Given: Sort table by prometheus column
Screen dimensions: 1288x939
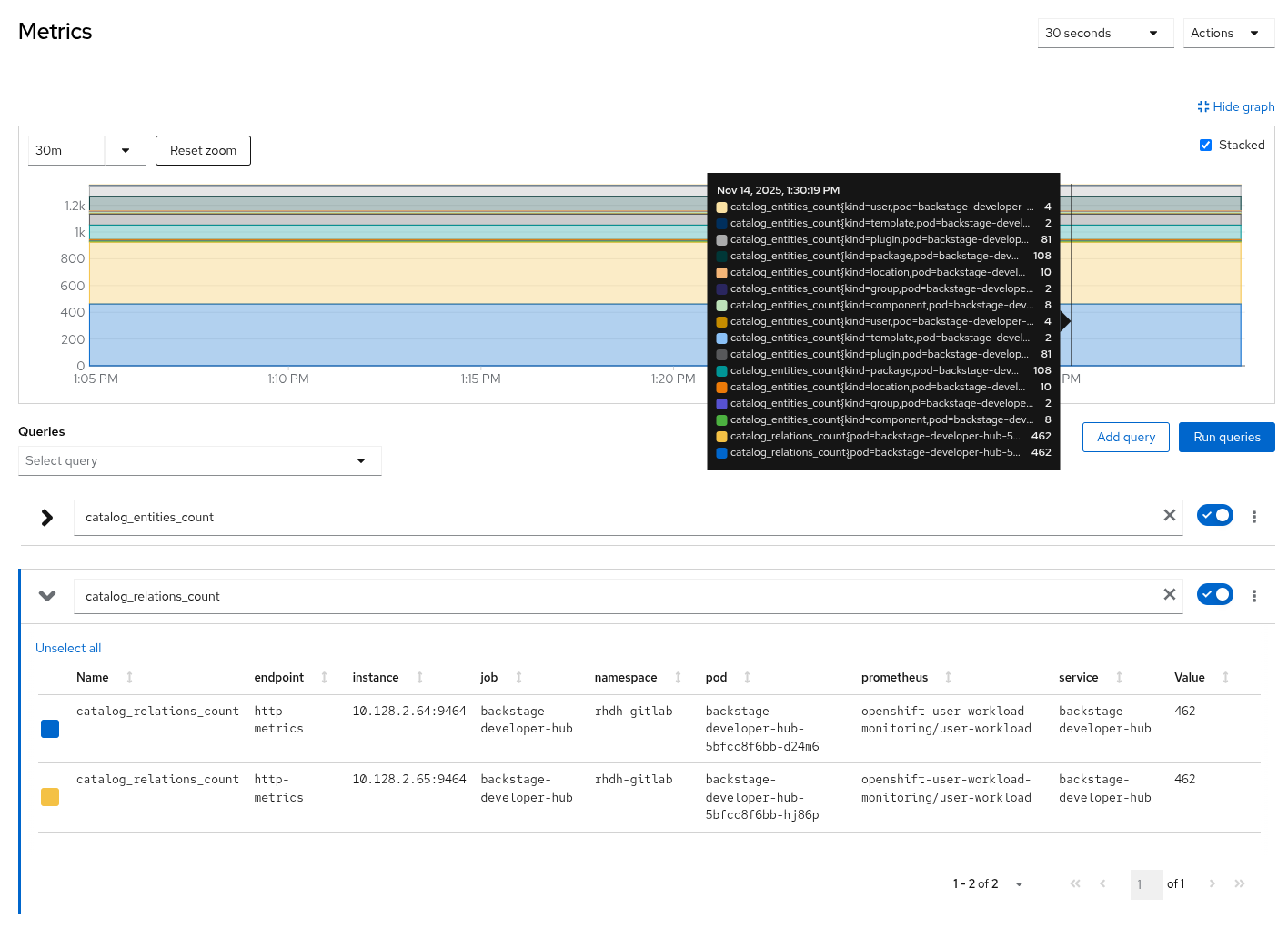Looking at the screenshot, I should 906,677.
